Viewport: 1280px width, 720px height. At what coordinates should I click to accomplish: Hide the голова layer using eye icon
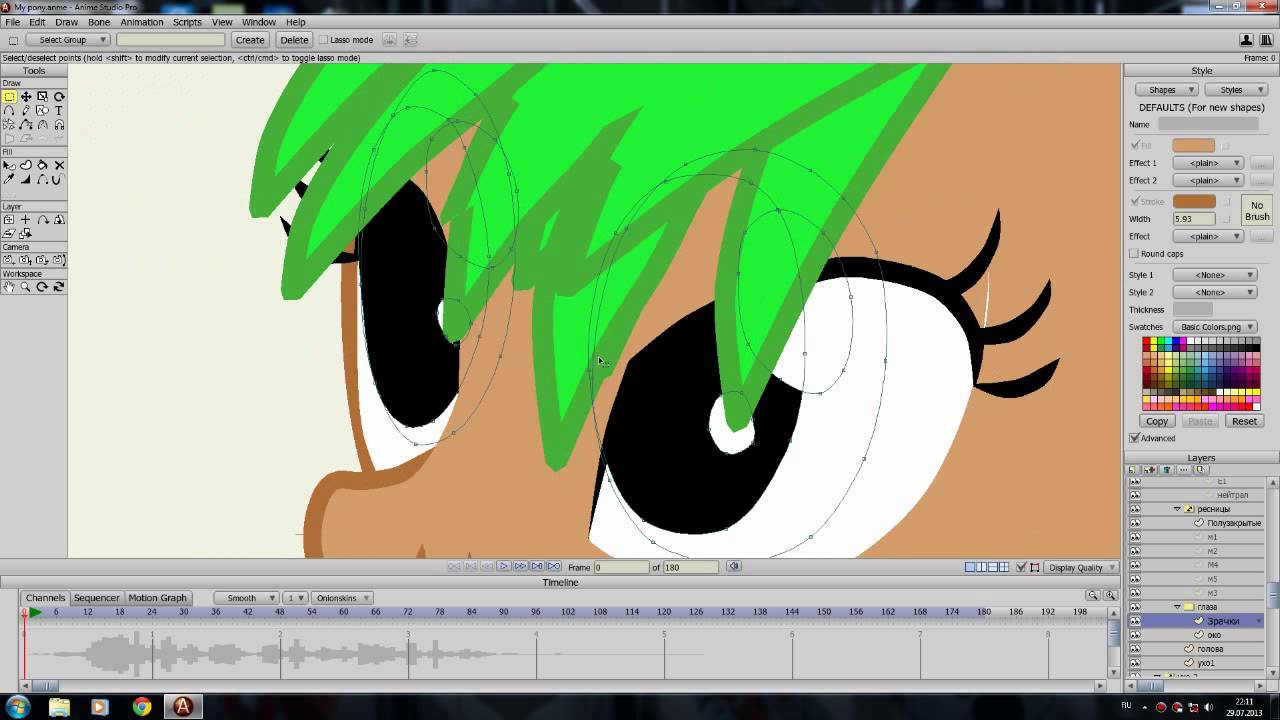(x=1134, y=649)
